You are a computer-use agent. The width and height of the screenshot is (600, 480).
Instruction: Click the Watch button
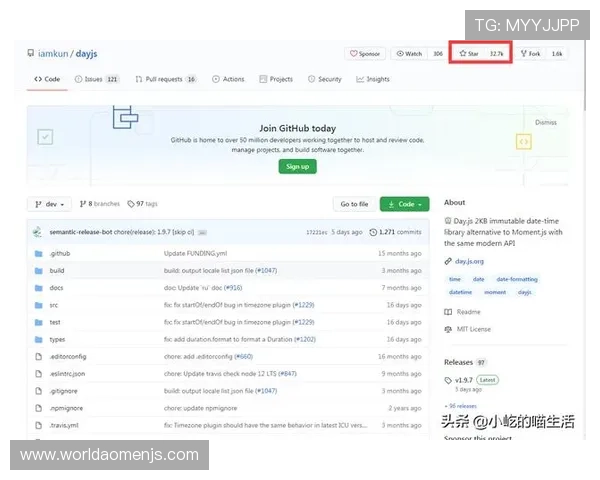pyautogui.click(x=409, y=54)
